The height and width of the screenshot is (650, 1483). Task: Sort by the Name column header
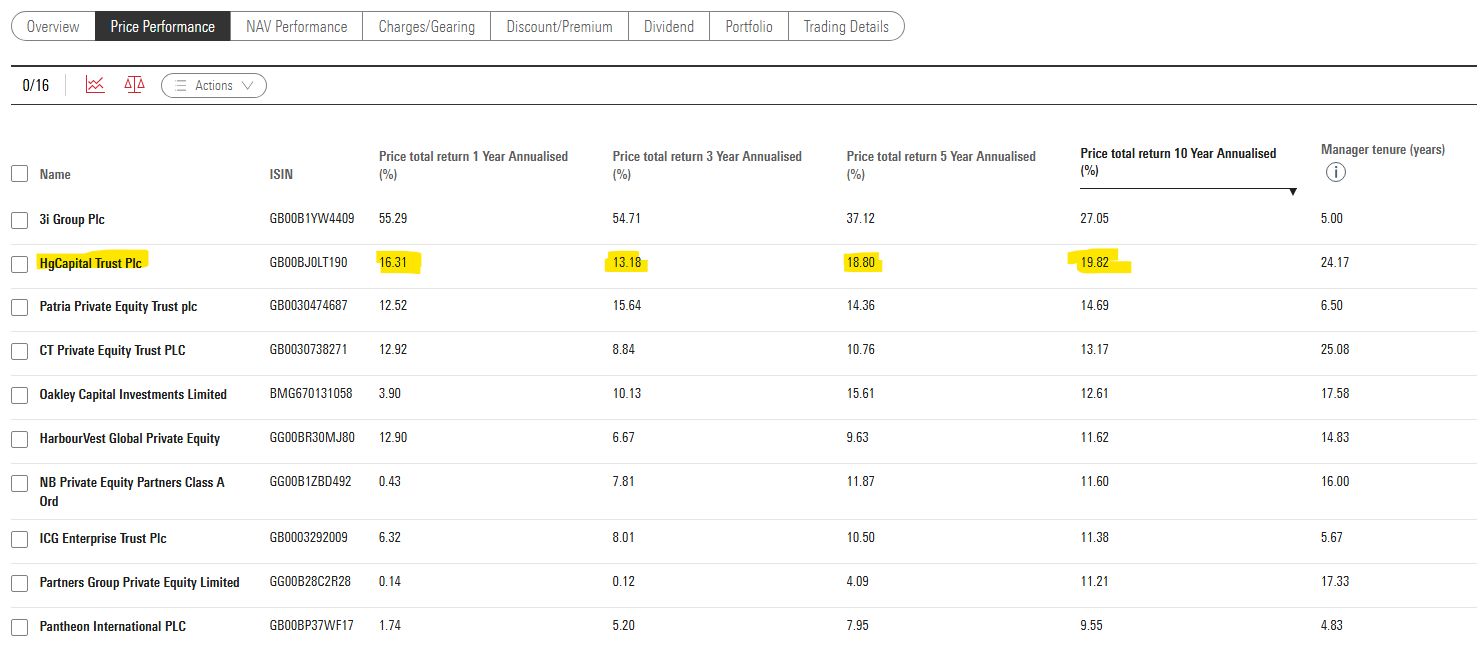[55, 174]
